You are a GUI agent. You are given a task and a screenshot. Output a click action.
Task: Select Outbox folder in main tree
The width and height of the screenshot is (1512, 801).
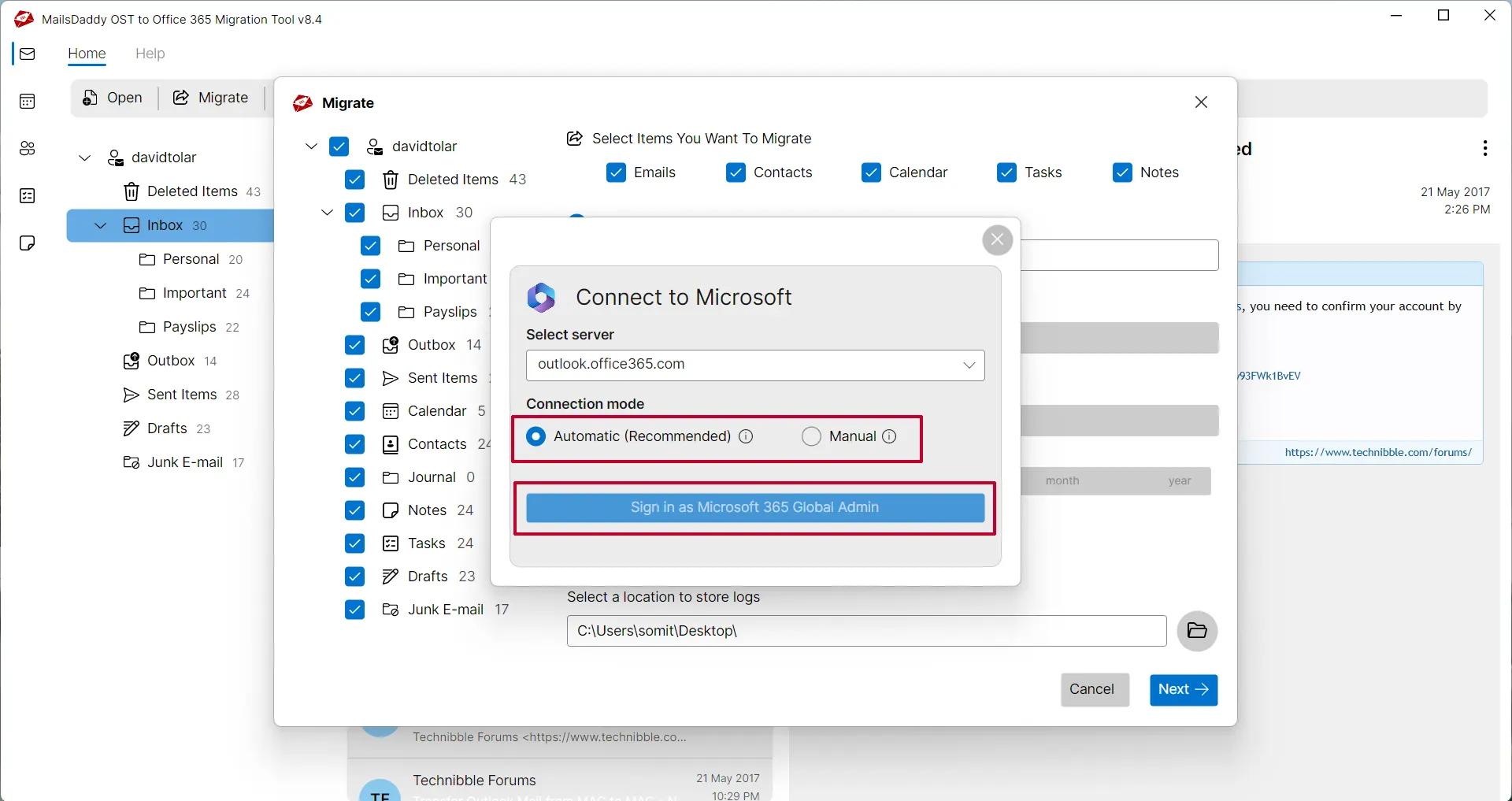[x=170, y=361]
